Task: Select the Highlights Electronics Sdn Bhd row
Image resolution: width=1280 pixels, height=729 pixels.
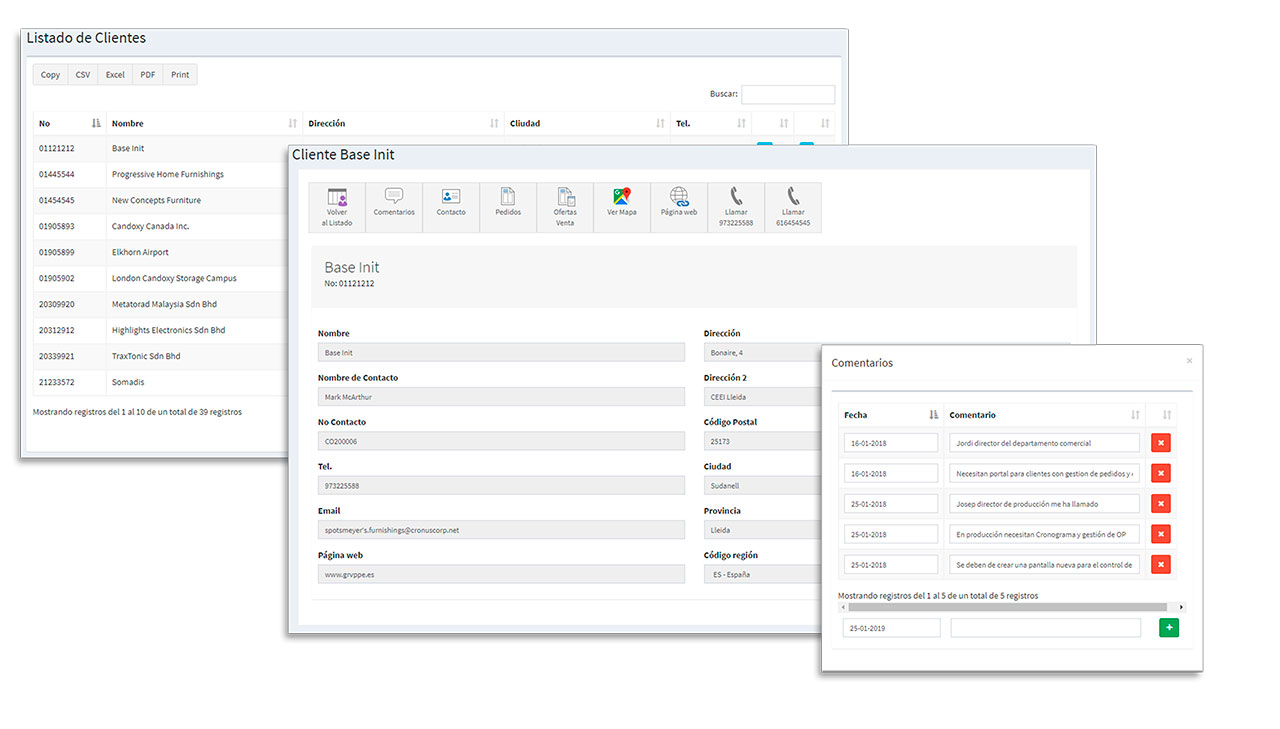Action: click(160, 330)
